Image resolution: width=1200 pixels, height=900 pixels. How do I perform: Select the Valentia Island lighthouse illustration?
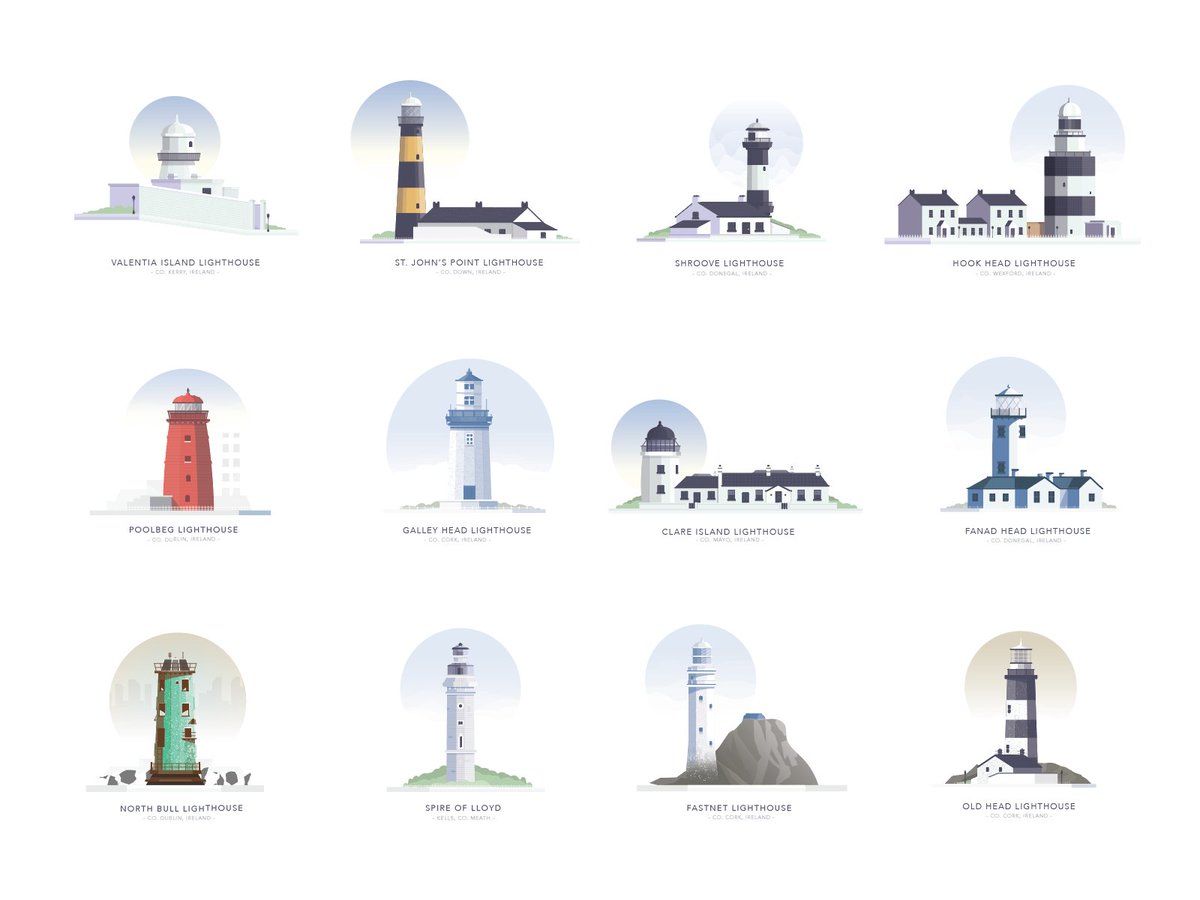(x=186, y=165)
